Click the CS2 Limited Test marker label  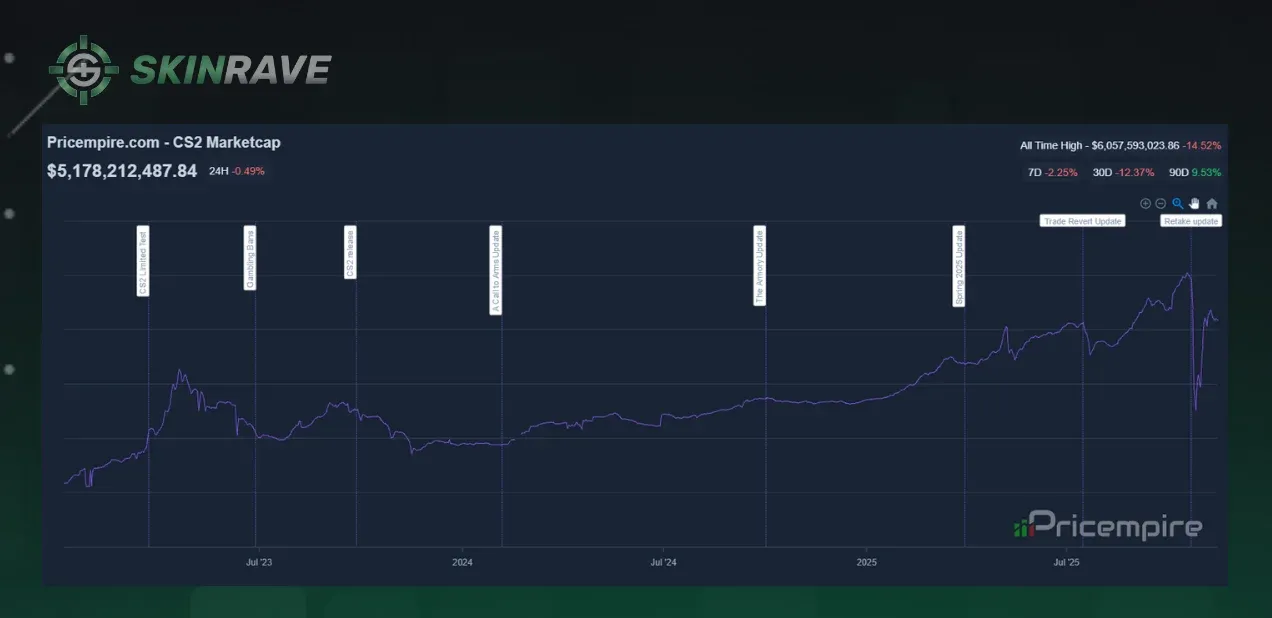(142, 261)
